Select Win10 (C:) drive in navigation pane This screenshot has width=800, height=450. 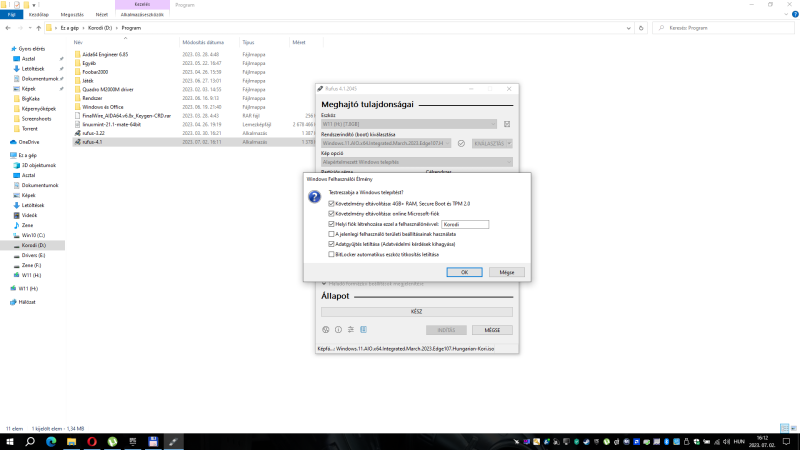click(x=33, y=235)
